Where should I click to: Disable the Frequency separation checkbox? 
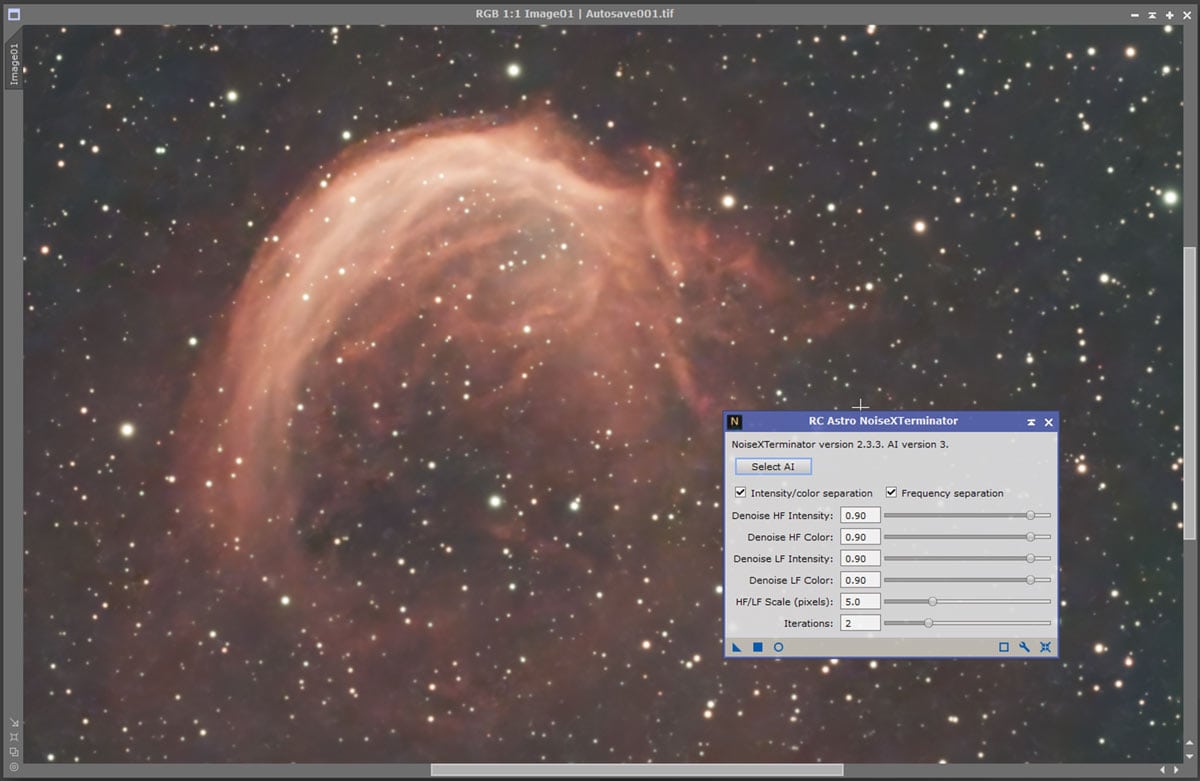(891, 493)
